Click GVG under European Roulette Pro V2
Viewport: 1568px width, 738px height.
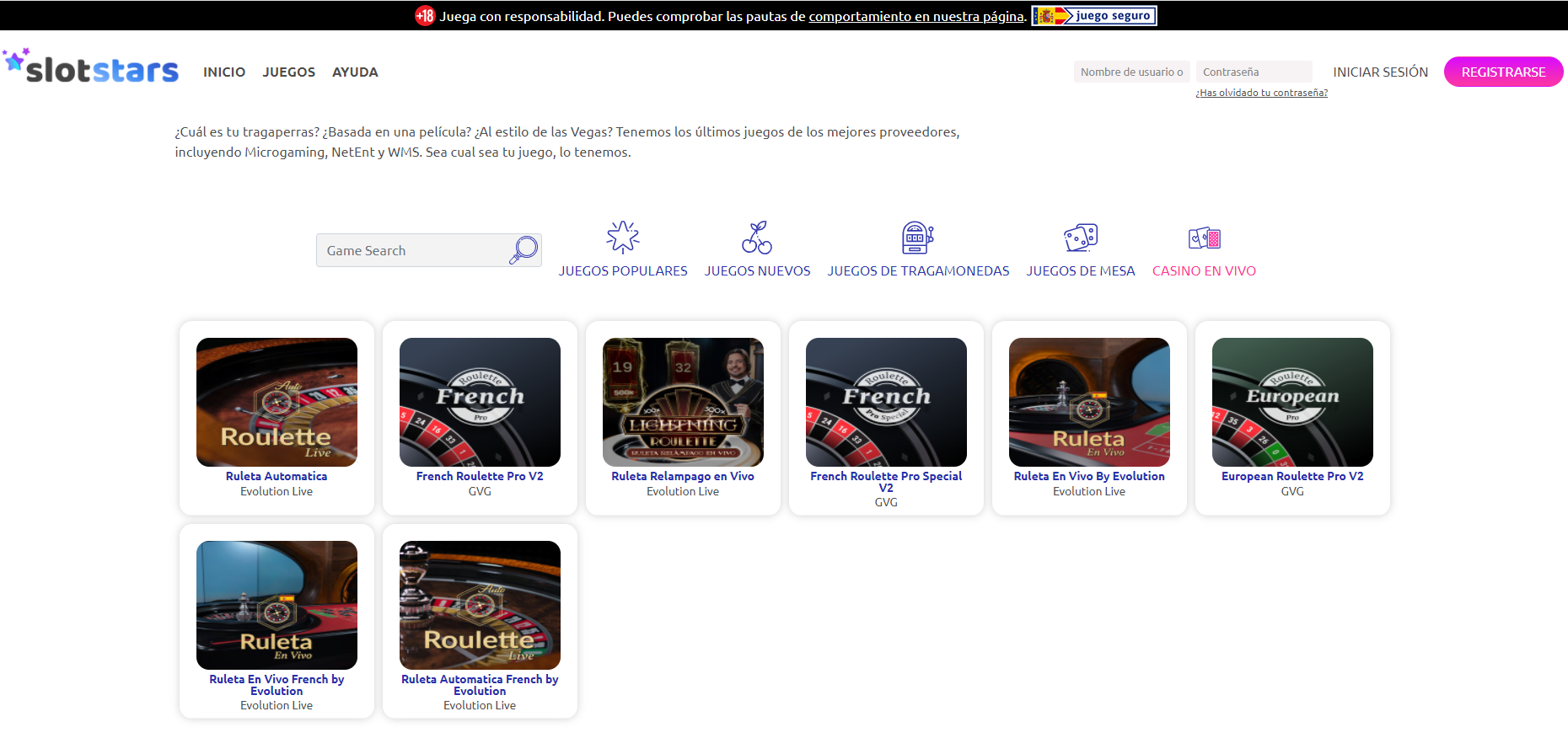tap(1292, 491)
